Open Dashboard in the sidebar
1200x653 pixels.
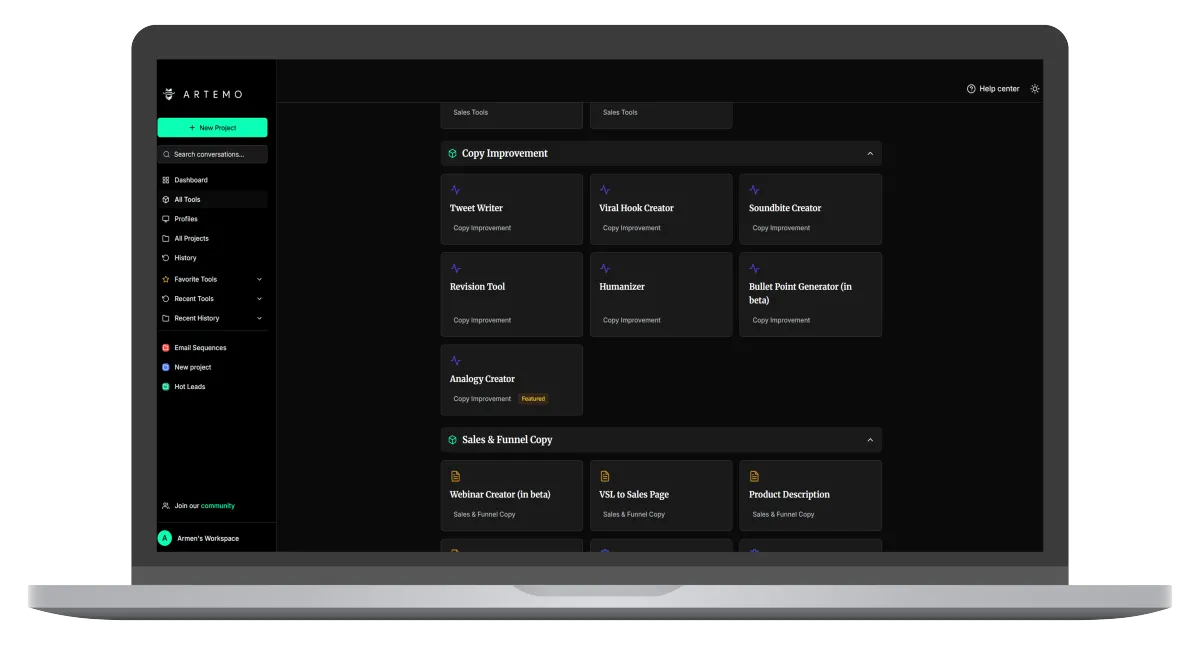(212, 180)
